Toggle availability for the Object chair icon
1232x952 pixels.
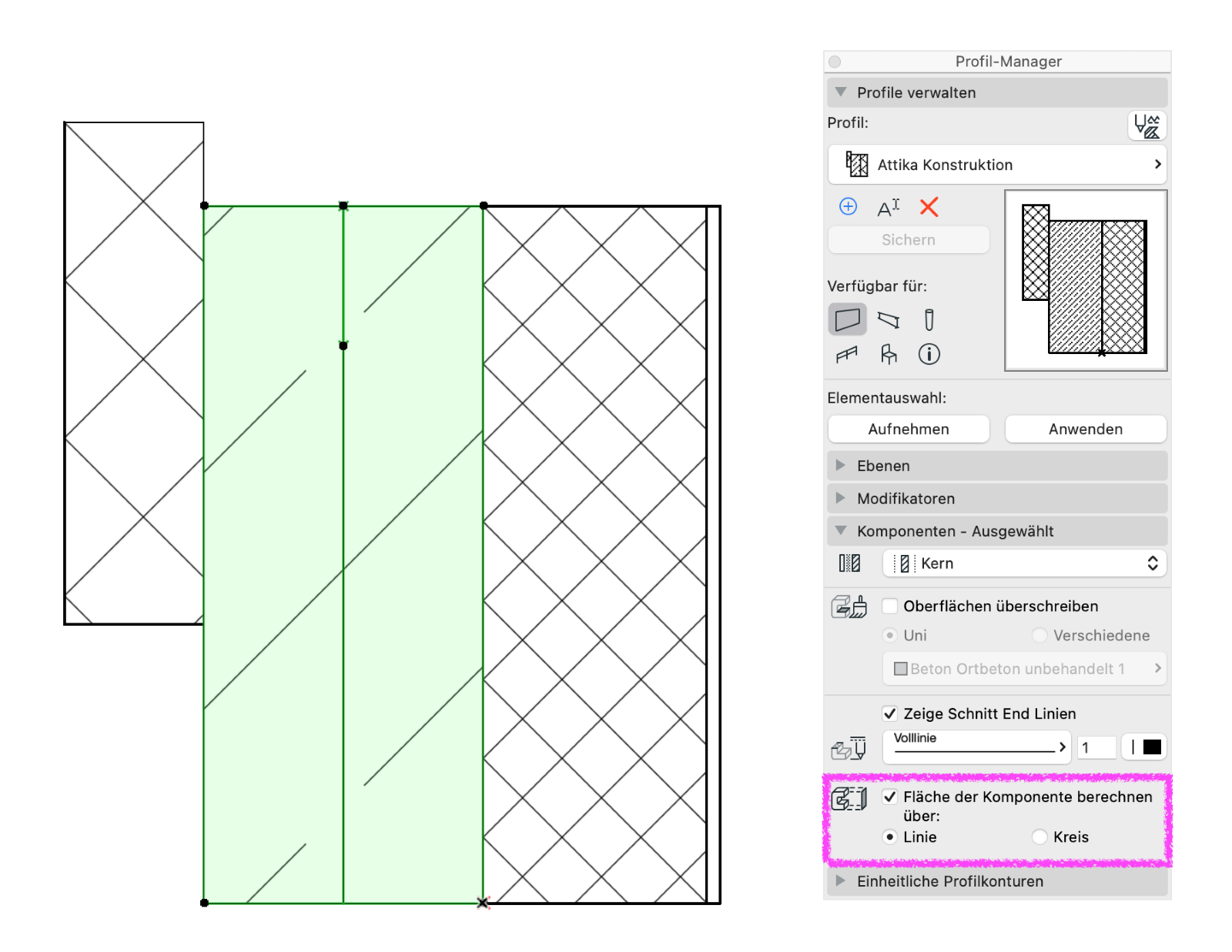[889, 354]
